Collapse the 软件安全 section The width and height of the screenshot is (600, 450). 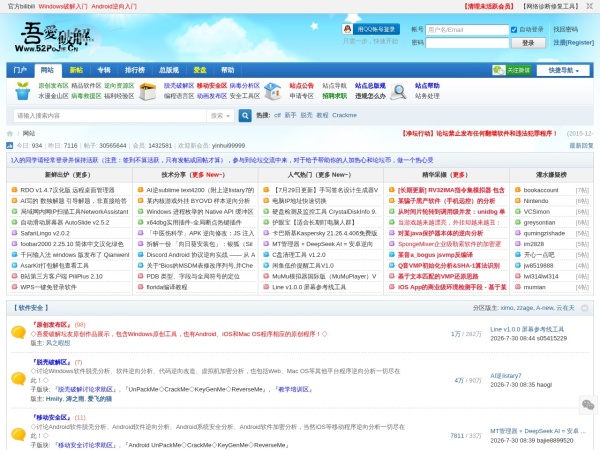(585, 308)
